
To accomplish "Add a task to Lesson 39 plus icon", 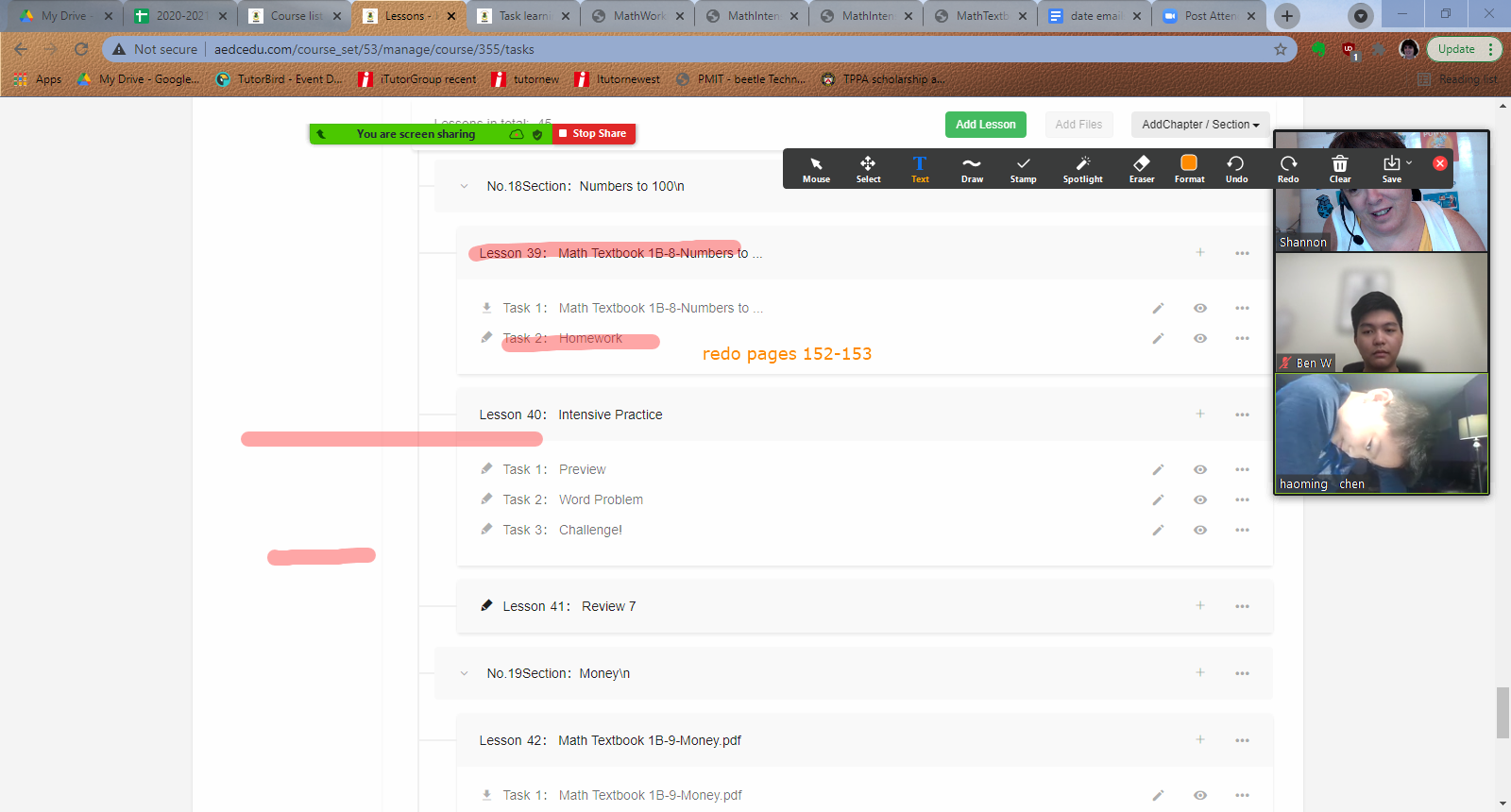I will 1200,252.
